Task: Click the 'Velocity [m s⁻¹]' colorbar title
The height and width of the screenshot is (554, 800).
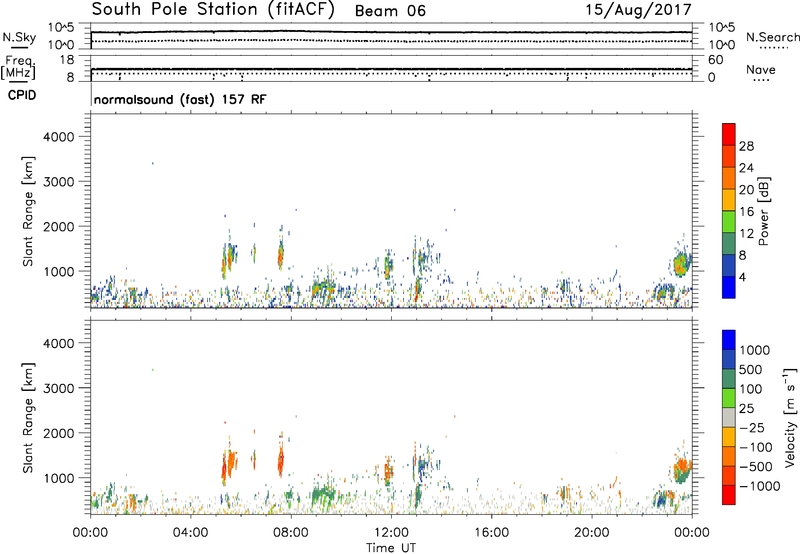Action: [x=791, y=417]
